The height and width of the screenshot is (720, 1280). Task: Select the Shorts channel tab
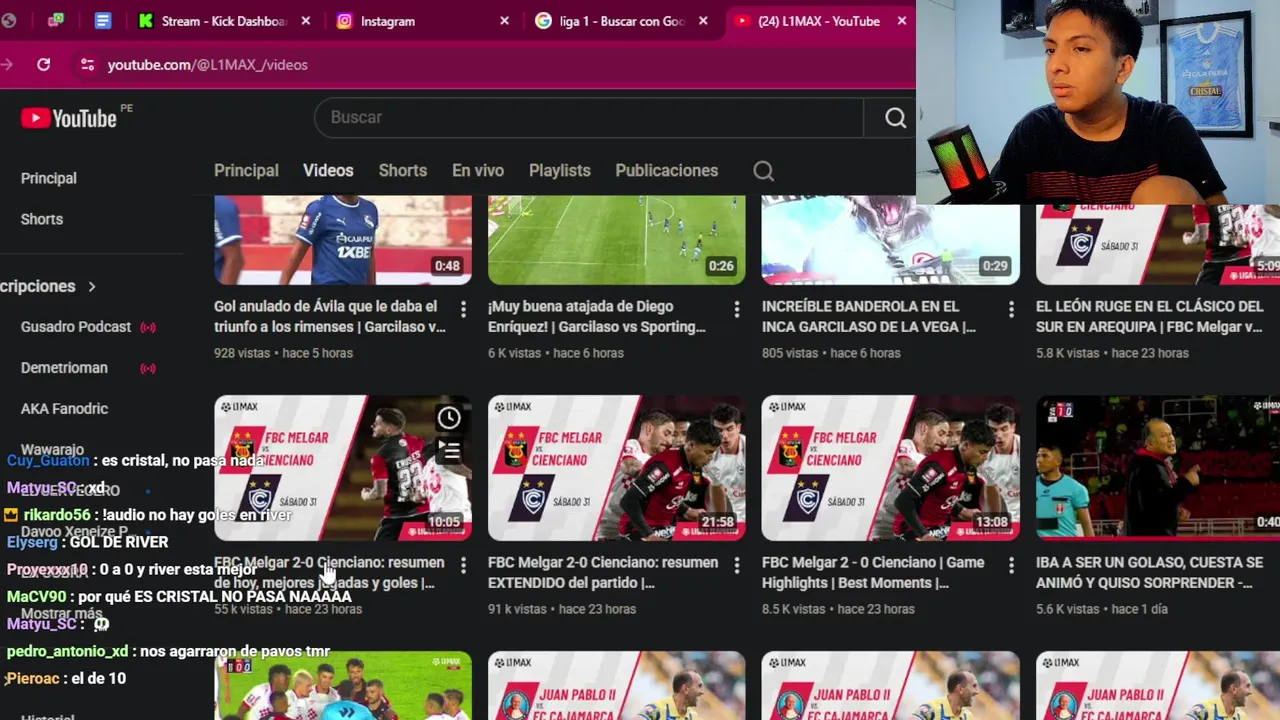(403, 171)
